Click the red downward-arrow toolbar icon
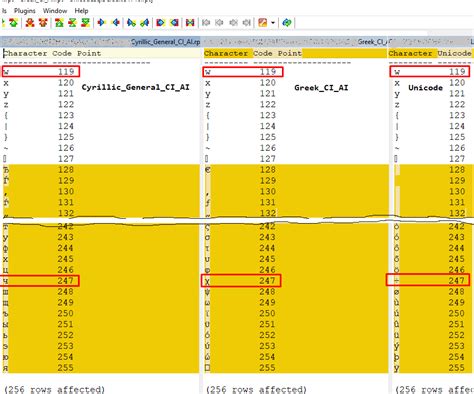474x394 pixels. pyautogui.click(x=43, y=23)
